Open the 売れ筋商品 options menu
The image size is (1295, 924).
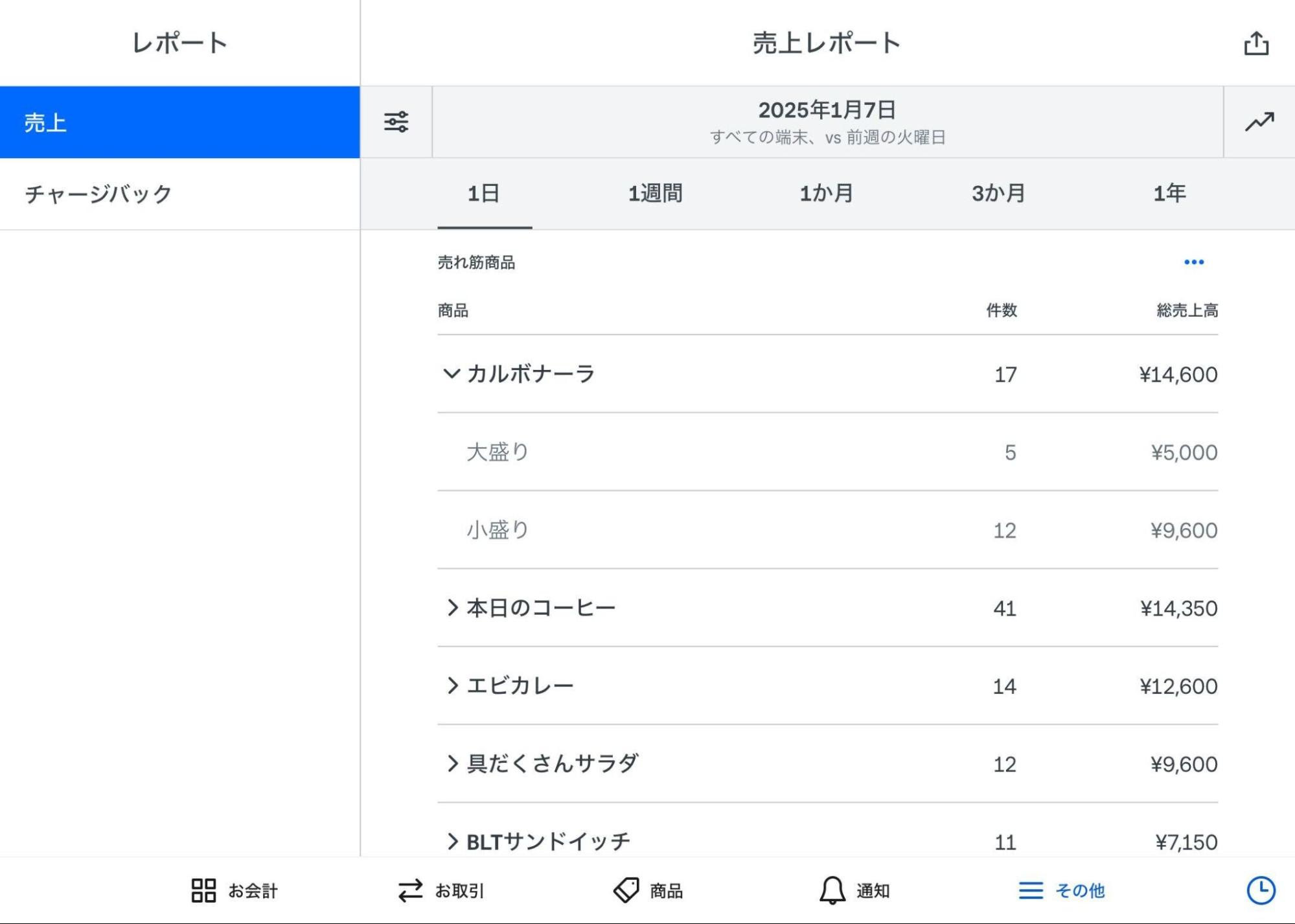(1195, 262)
